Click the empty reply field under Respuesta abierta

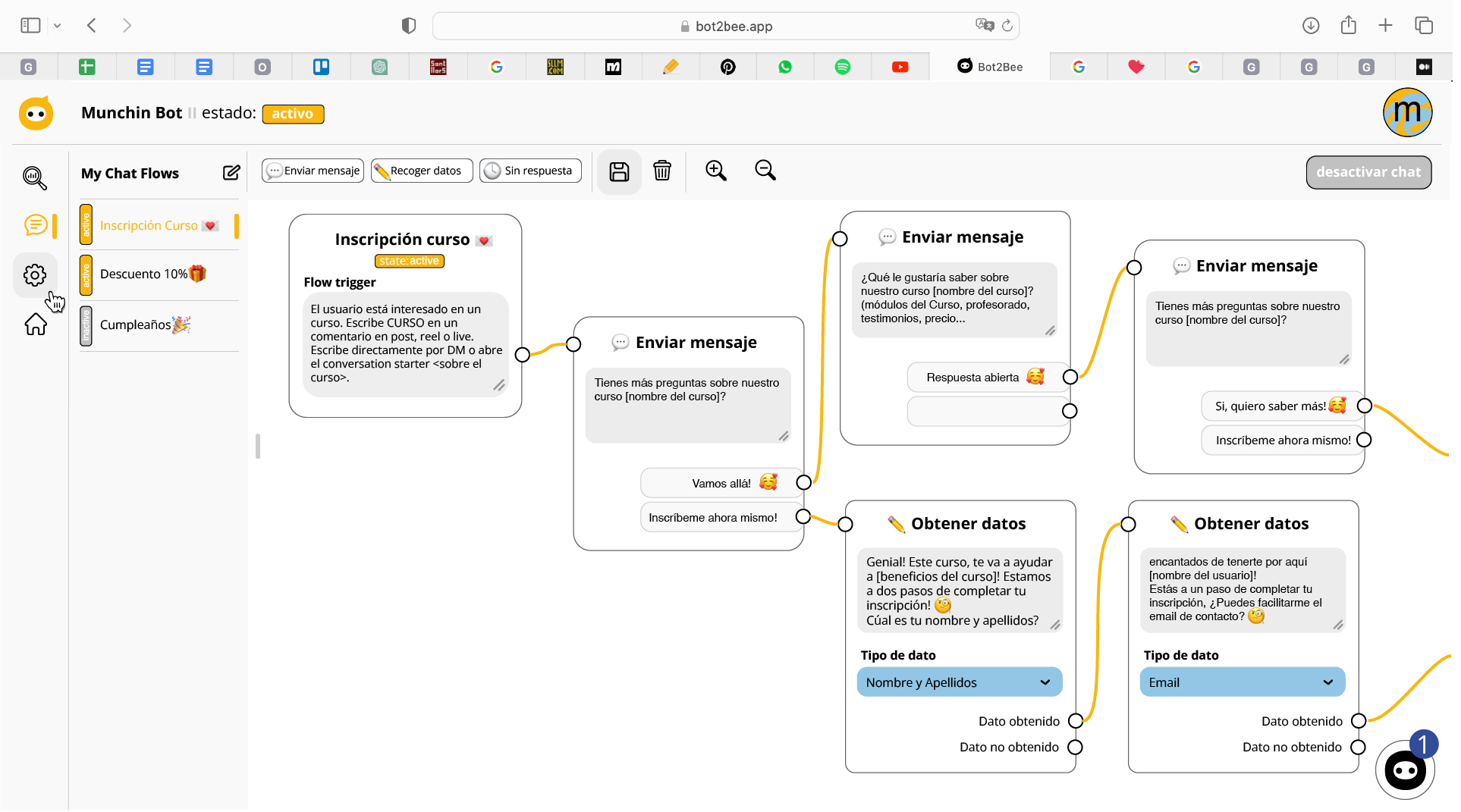pos(987,412)
